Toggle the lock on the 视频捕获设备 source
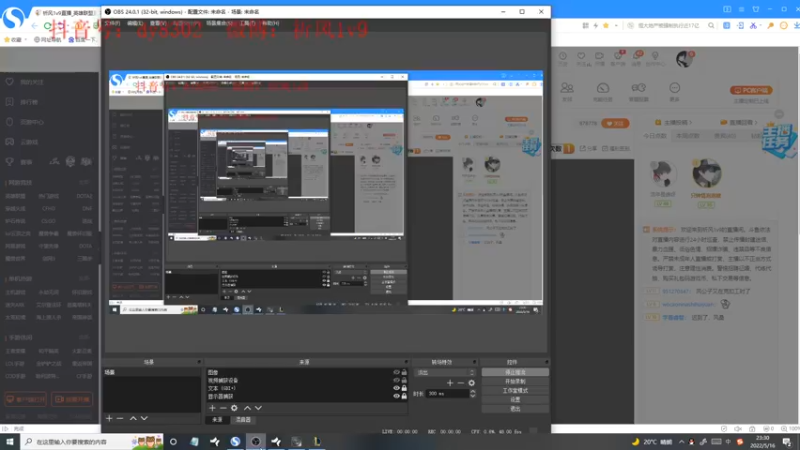Viewport: 800px width, 450px height. click(404, 380)
